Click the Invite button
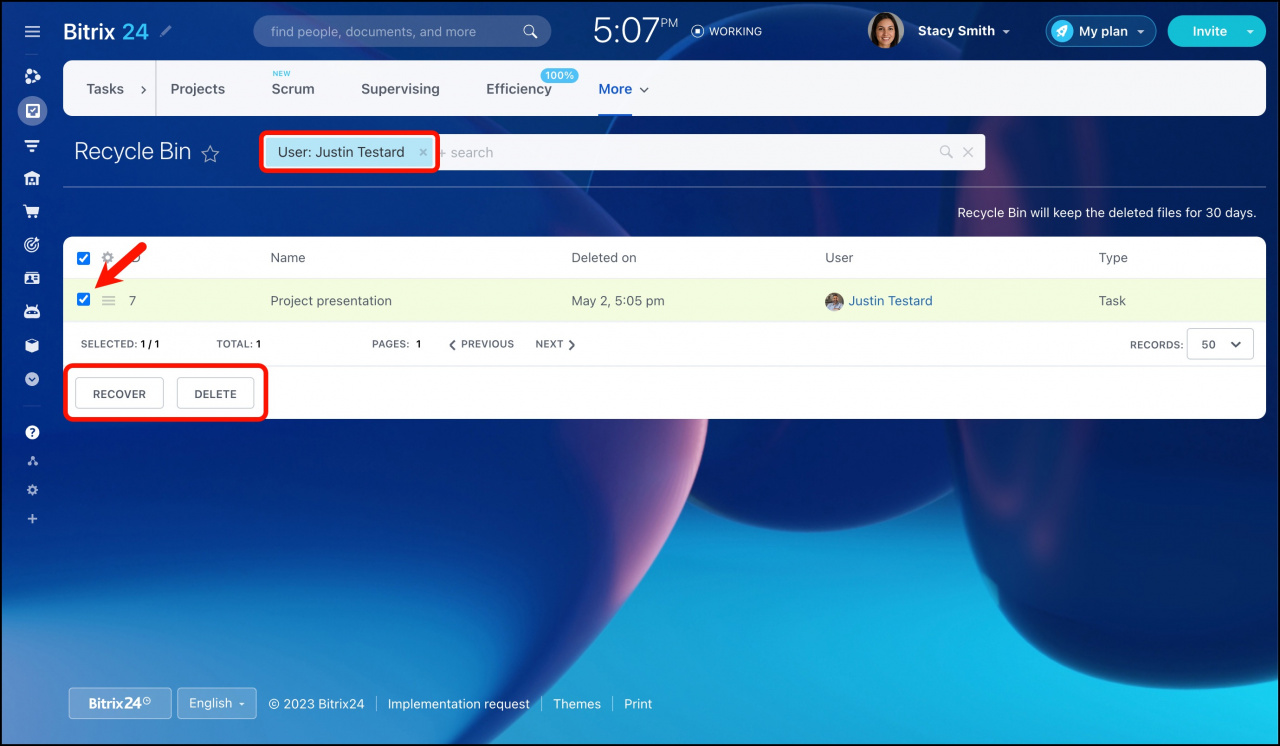This screenshot has height=746, width=1280. 1209,32
